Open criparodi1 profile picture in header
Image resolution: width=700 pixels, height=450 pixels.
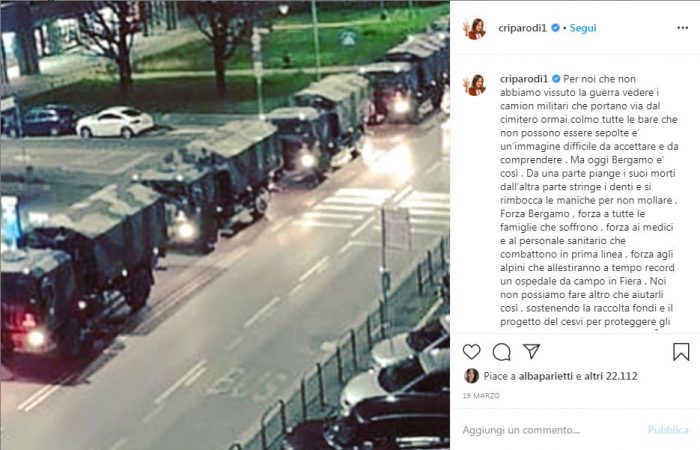pyautogui.click(x=475, y=28)
